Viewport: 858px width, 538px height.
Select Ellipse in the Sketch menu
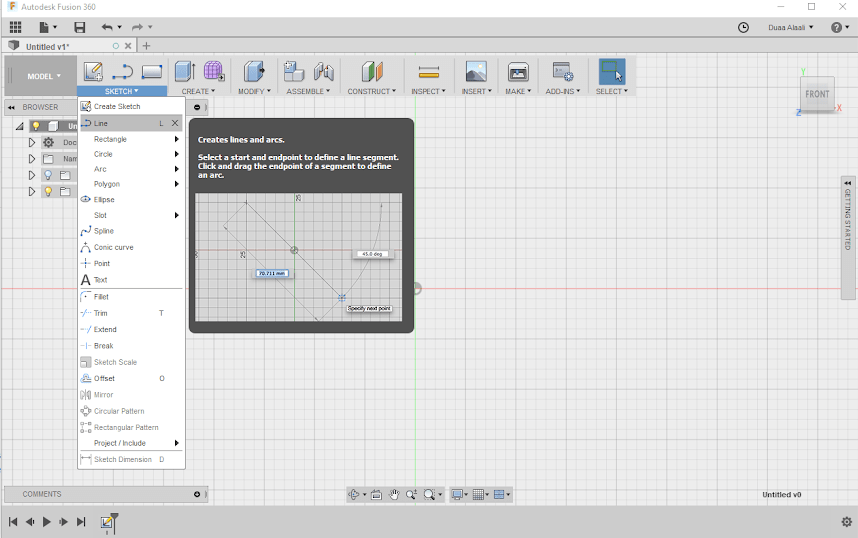click(x=131, y=199)
